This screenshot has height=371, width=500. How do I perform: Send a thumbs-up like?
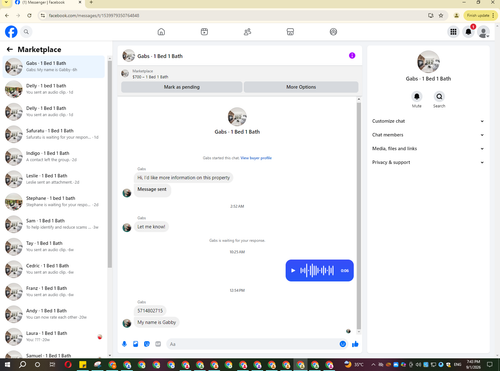coord(355,344)
